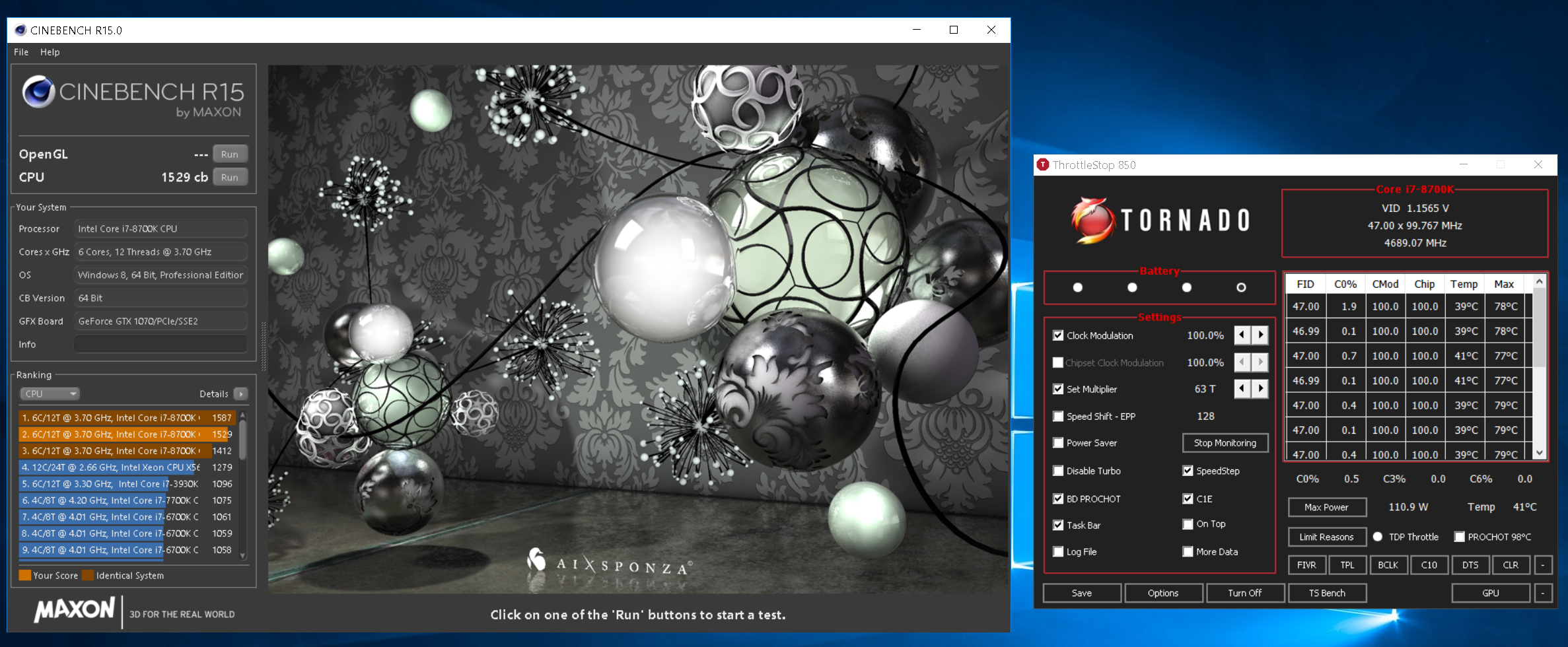Select the TDP Throttle radio indicator
The image size is (1568, 647).
pos(1378,537)
